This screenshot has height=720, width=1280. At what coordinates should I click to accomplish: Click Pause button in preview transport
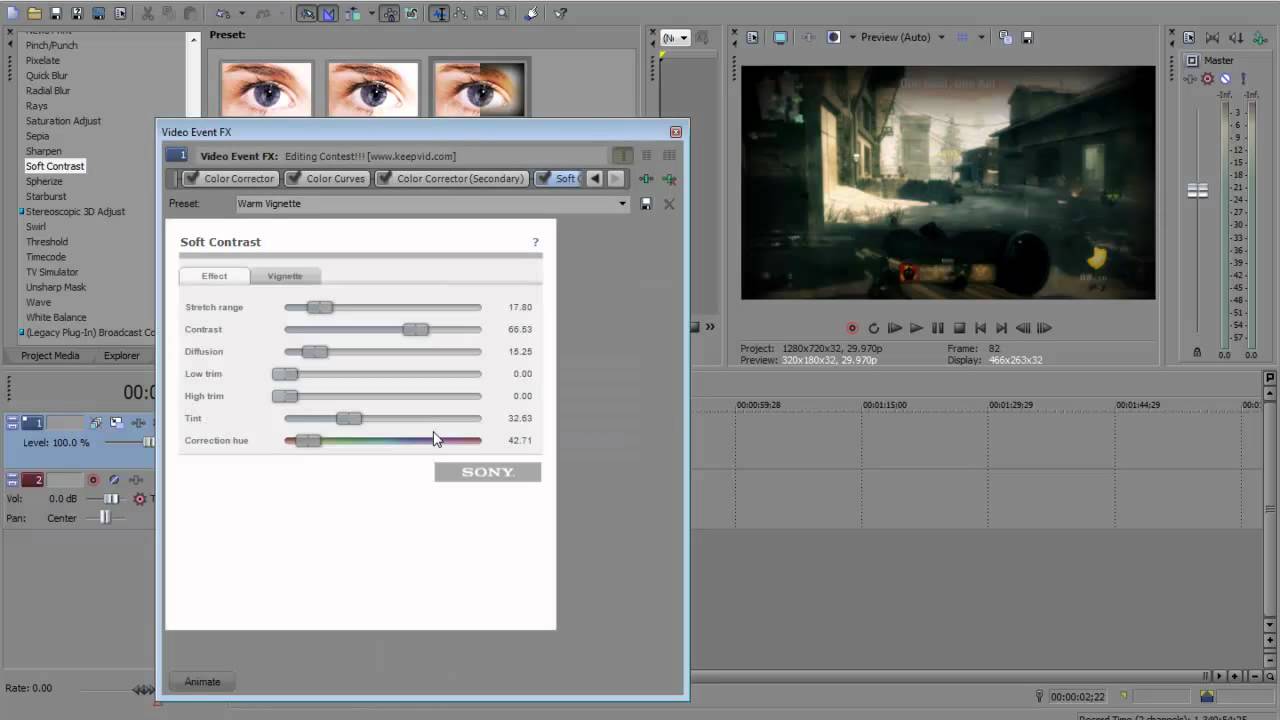pos(938,328)
